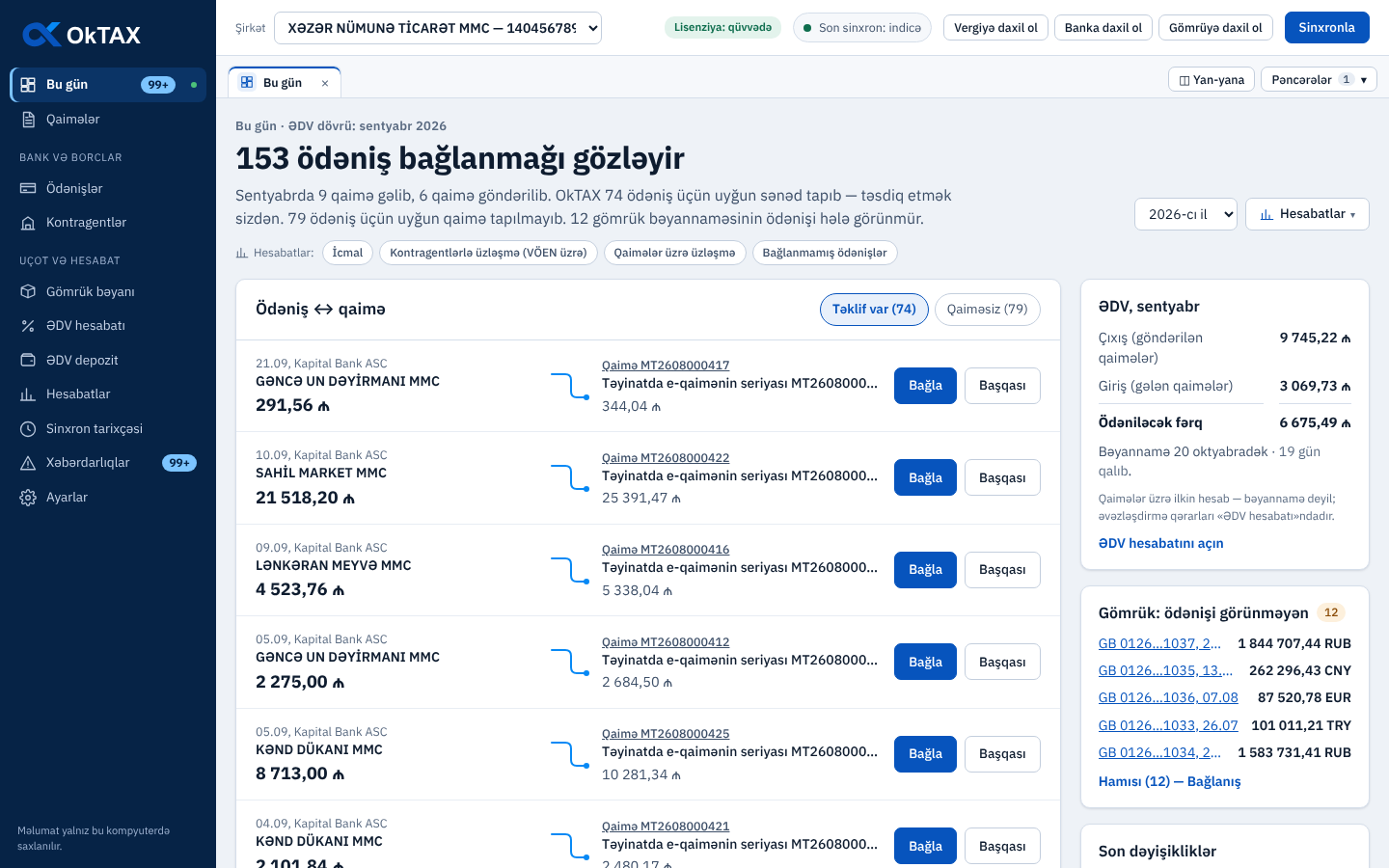Click Banka daxil ol button
1389x868 pixels.
1103,28
